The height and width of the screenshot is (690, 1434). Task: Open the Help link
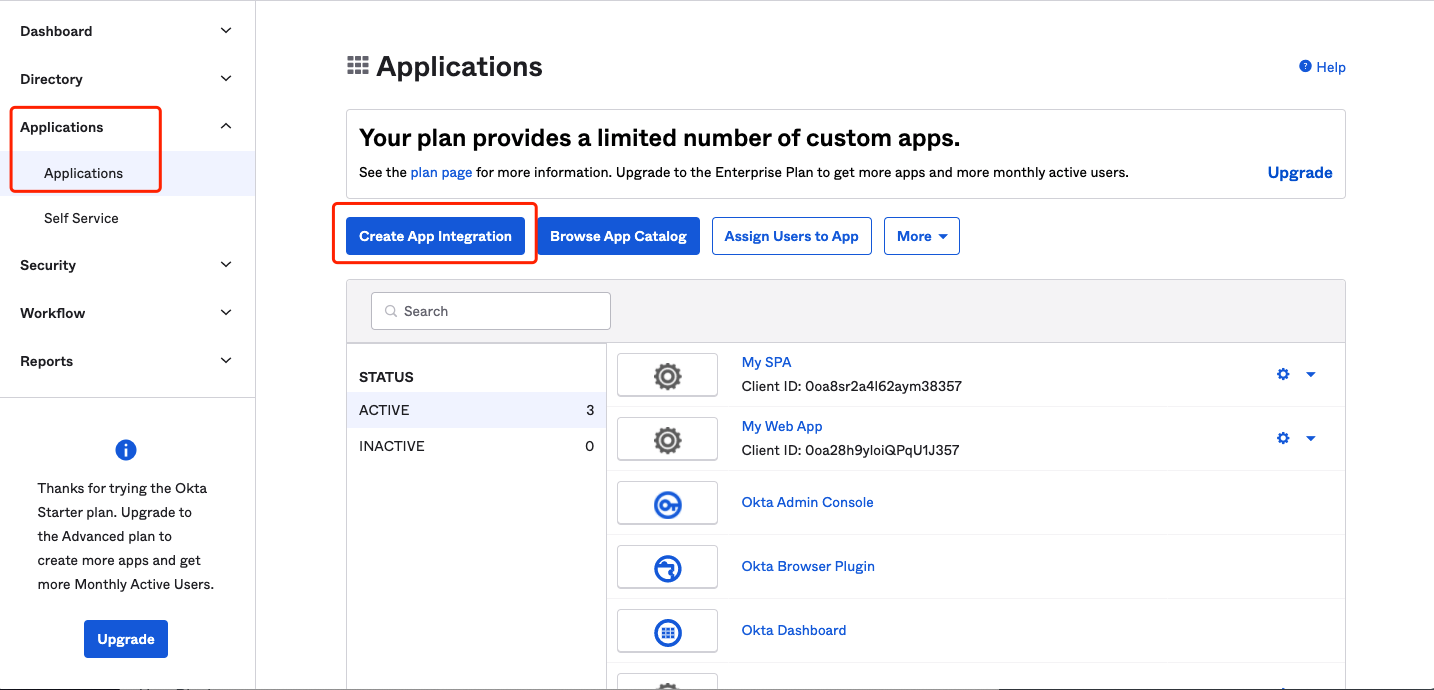pos(1331,67)
